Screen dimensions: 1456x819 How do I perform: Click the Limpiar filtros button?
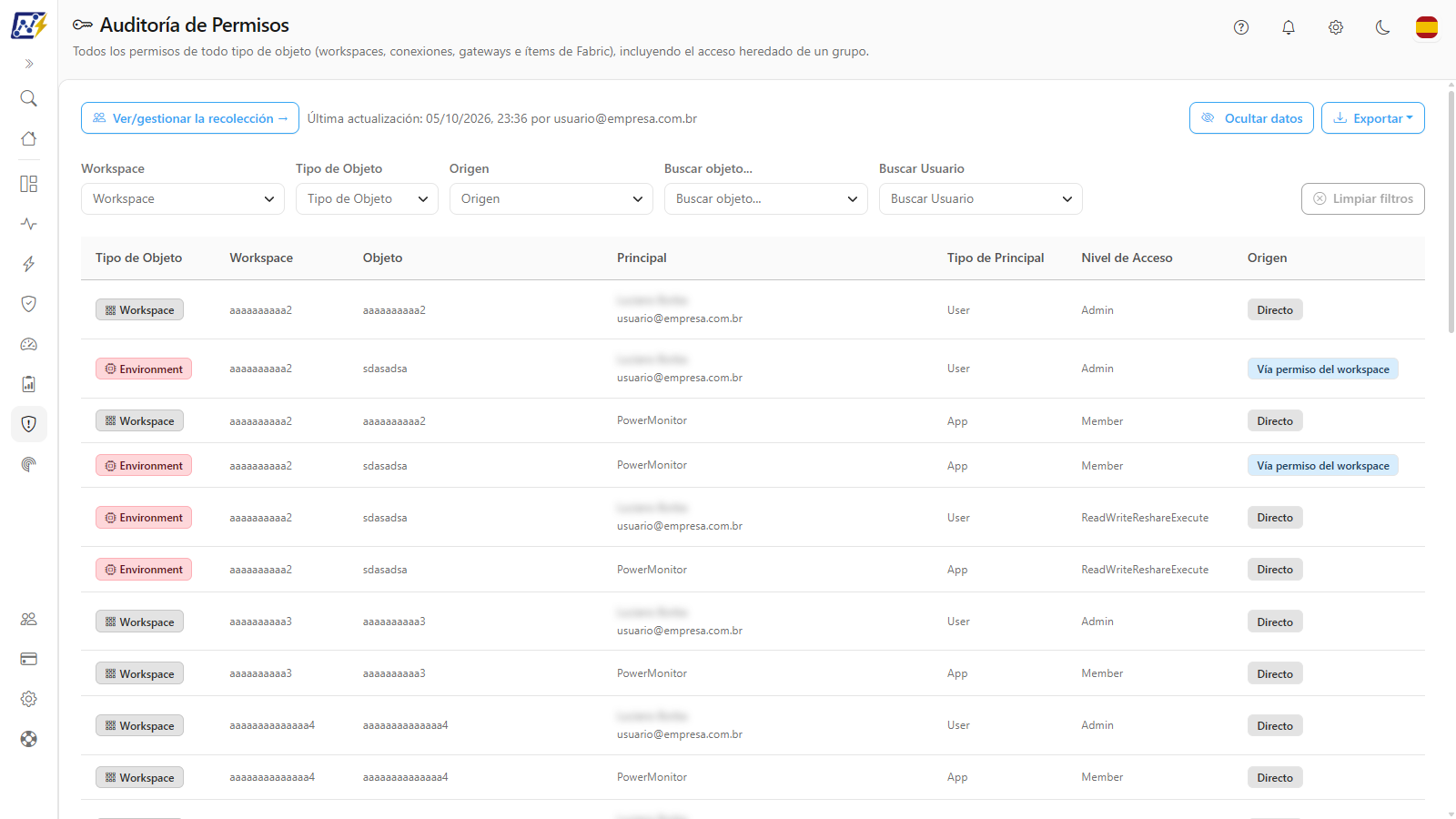(1363, 199)
